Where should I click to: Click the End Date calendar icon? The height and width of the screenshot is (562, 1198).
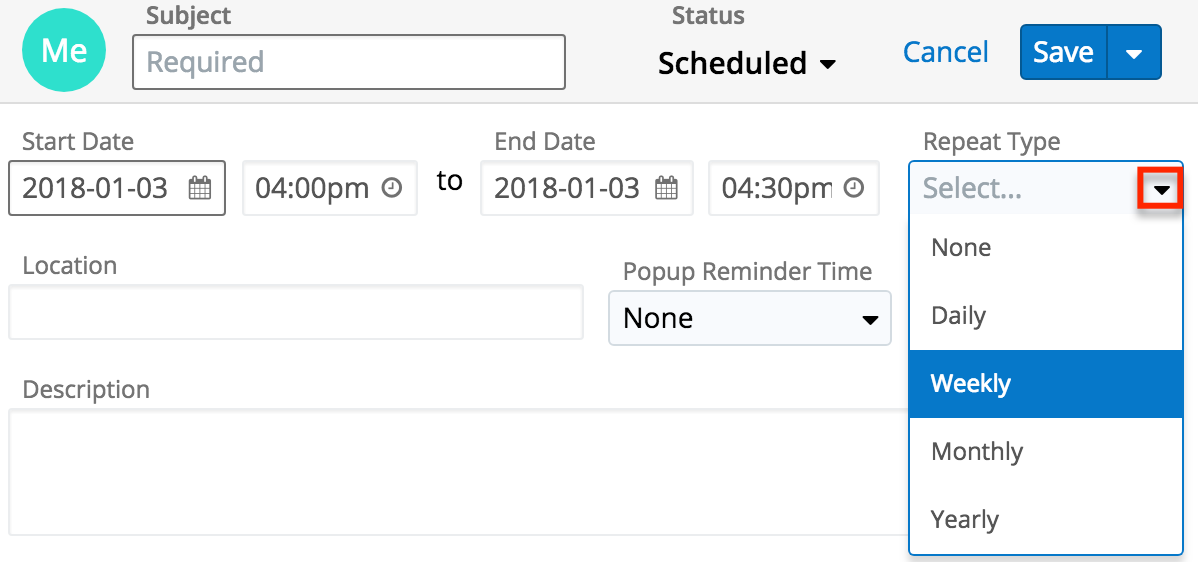pos(666,188)
